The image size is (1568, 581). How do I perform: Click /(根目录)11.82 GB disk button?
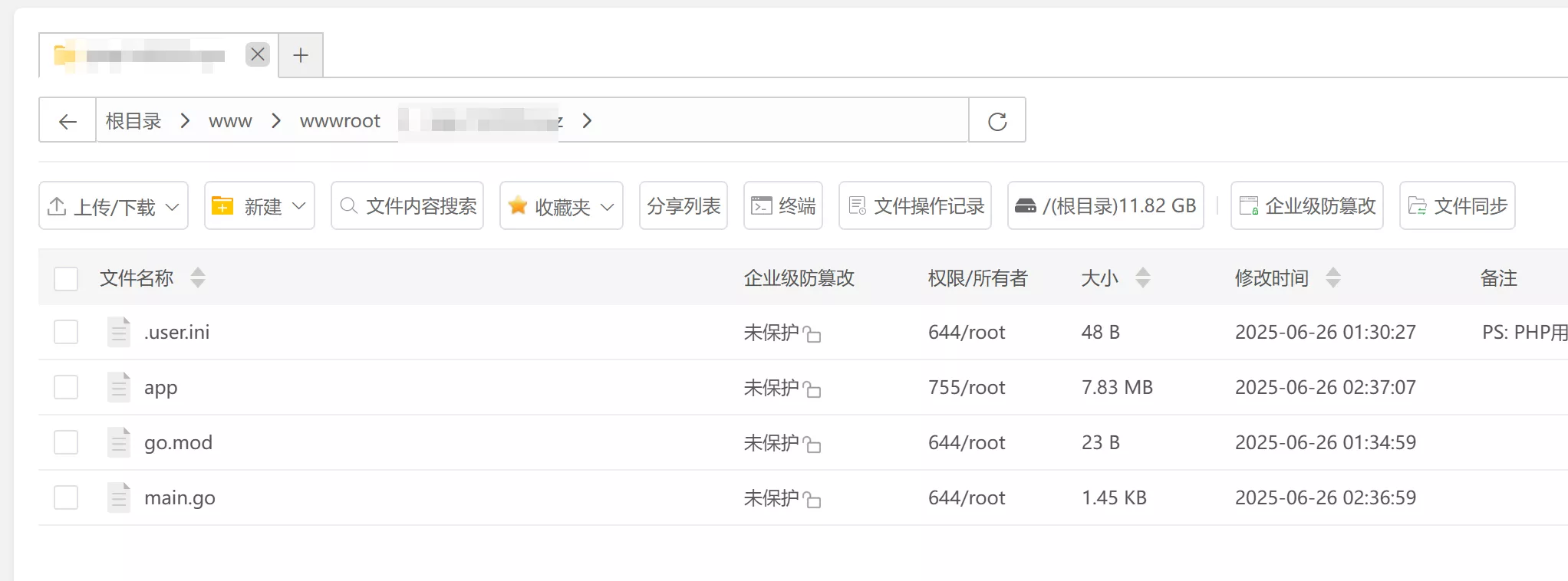tap(1105, 205)
